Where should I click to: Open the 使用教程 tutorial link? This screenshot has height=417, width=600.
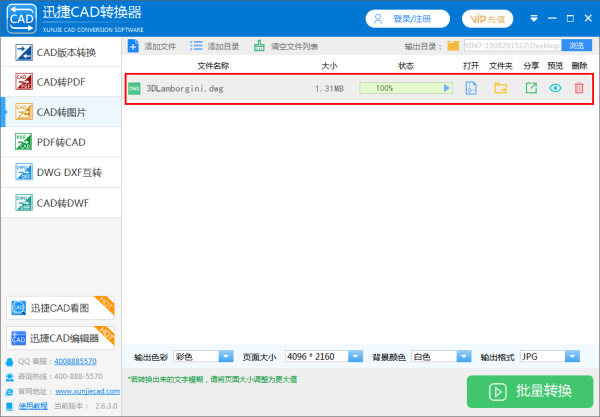[x=33, y=406]
